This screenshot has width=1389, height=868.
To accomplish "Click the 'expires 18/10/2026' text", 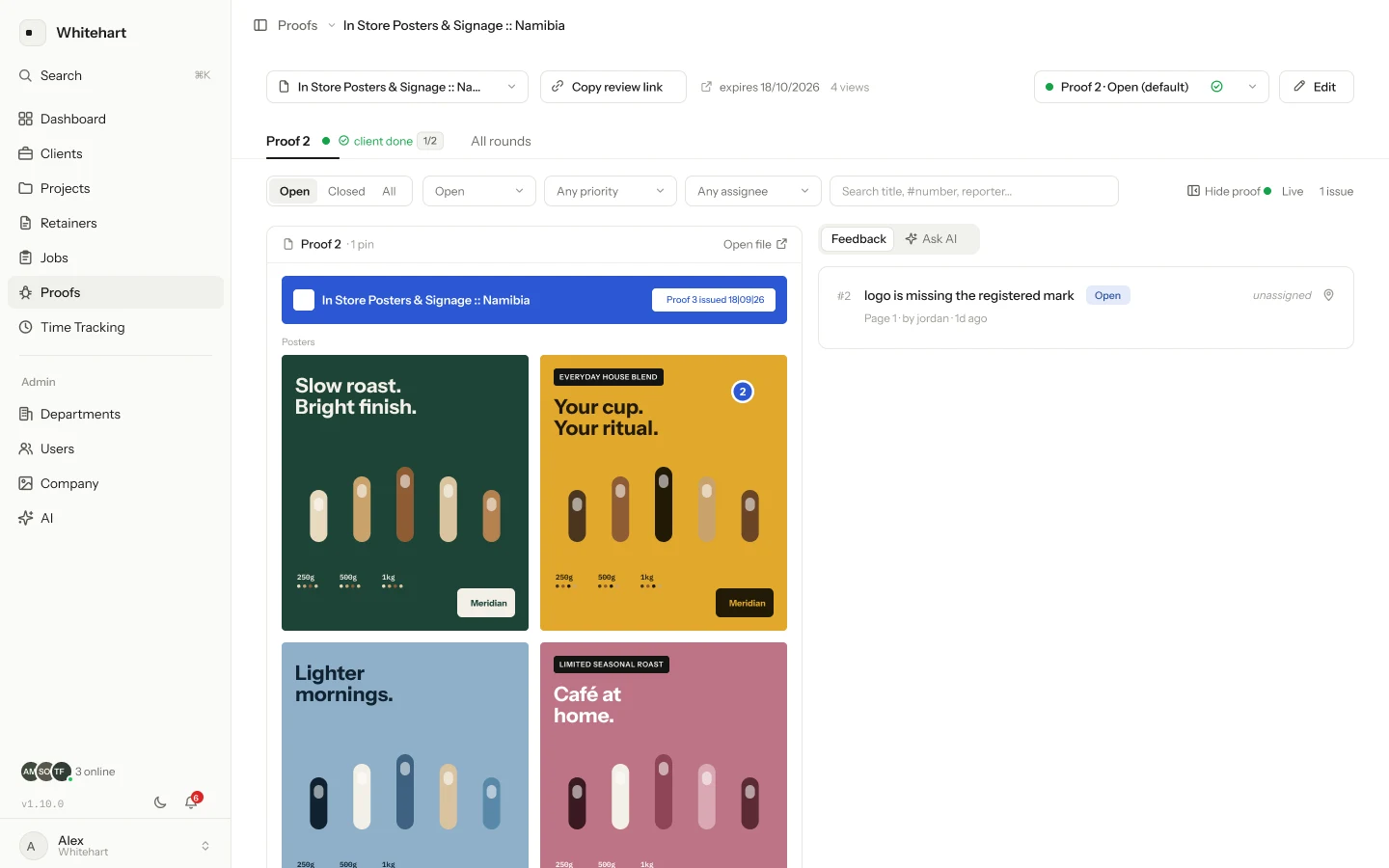I will tap(770, 87).
